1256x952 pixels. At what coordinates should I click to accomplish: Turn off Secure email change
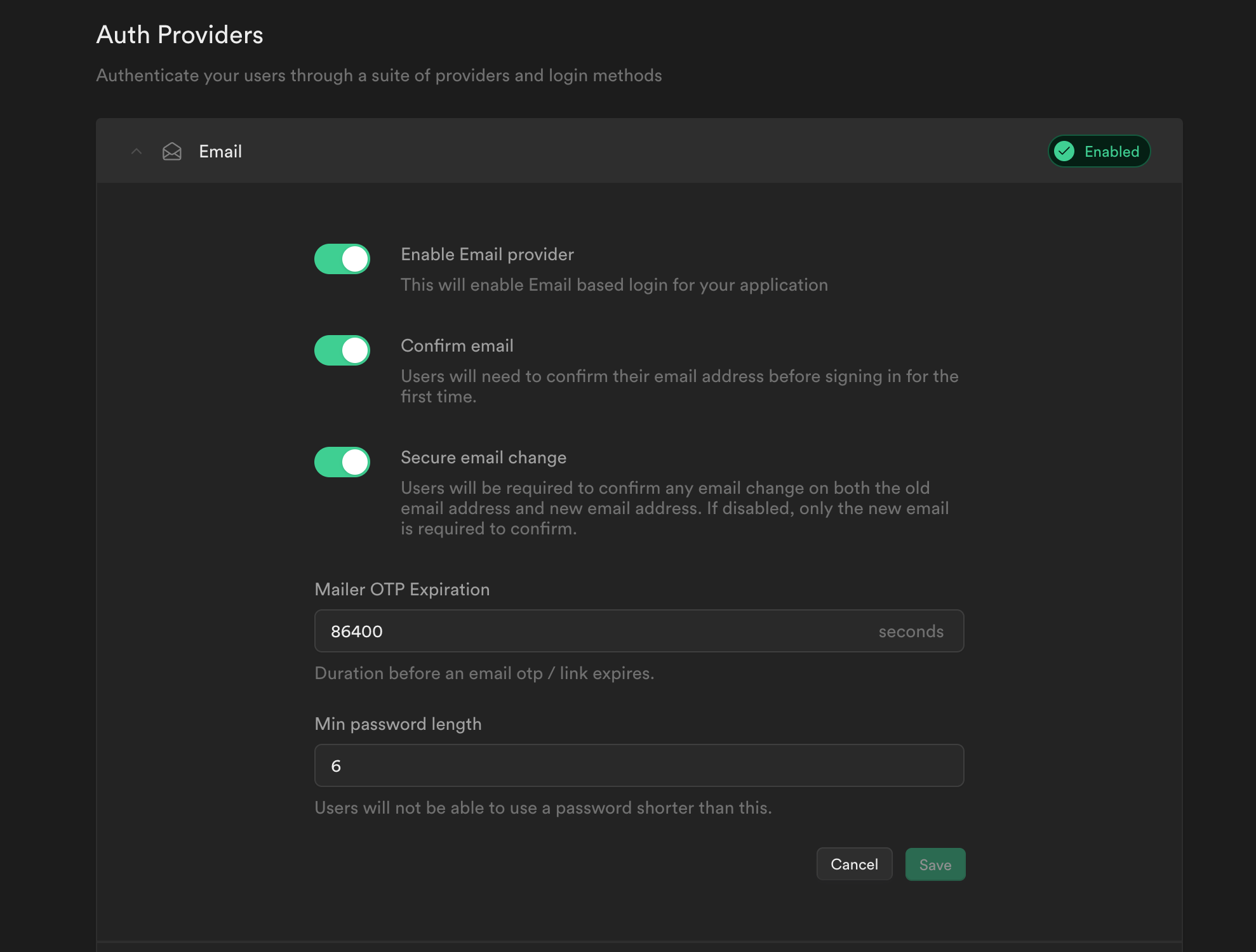click(342, 461)
